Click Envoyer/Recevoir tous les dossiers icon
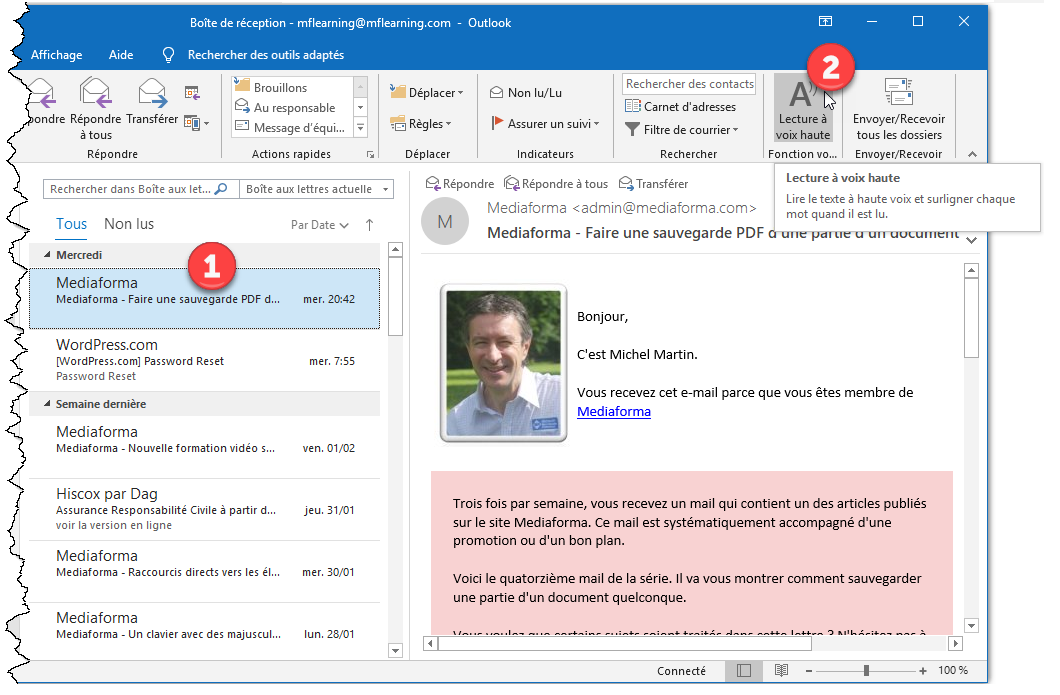This screenshot has width=1060, height=695. [898, 93]
